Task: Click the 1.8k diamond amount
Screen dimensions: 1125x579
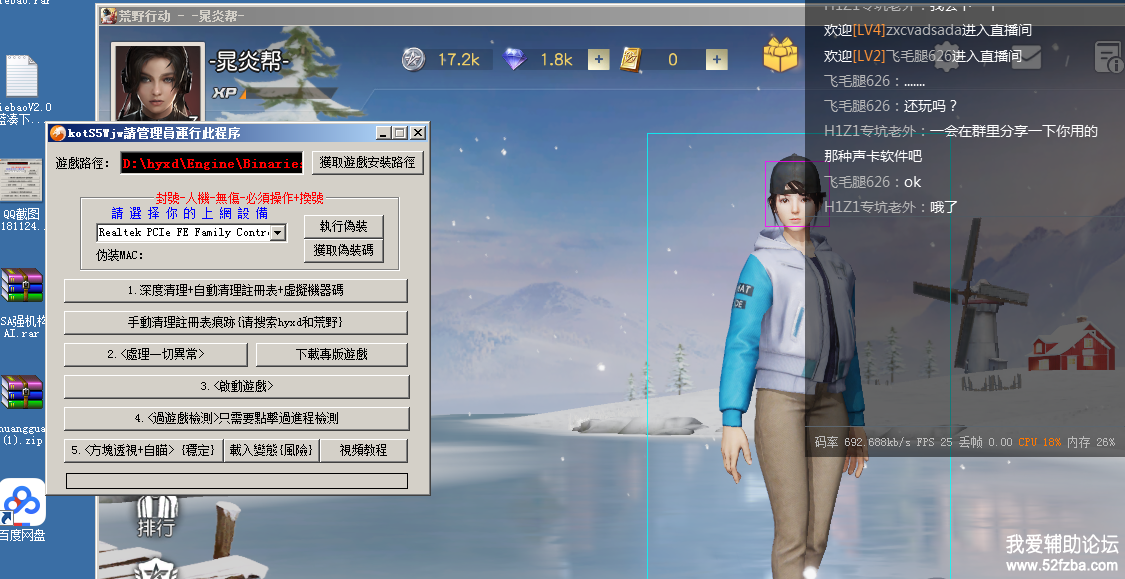Action: [x=556, y=60]
